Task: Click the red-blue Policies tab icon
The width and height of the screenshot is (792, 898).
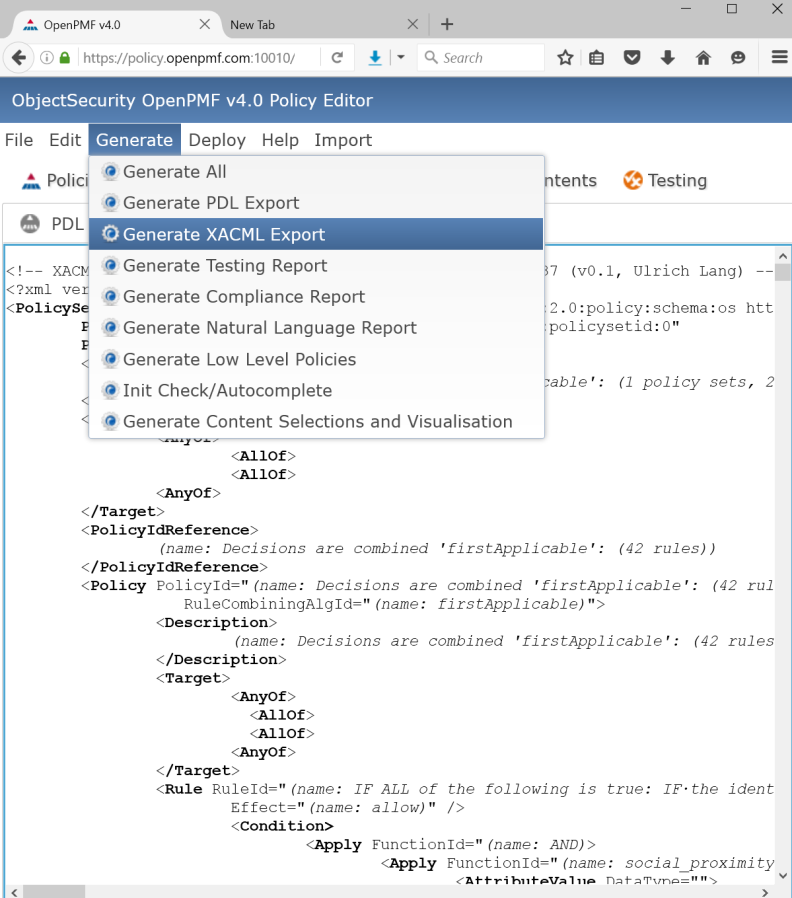Action: pos(31,181)
